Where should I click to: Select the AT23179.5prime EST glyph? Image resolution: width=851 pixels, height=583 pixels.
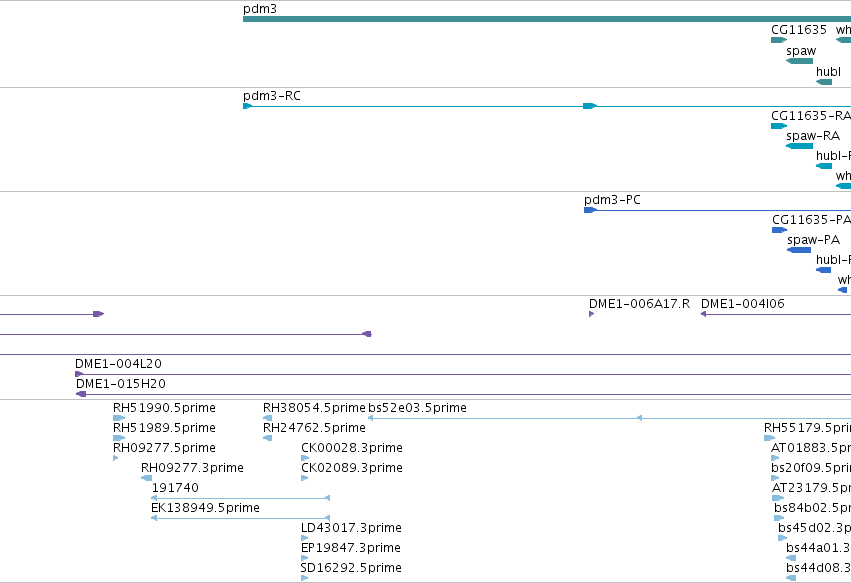tap(778, 498)
